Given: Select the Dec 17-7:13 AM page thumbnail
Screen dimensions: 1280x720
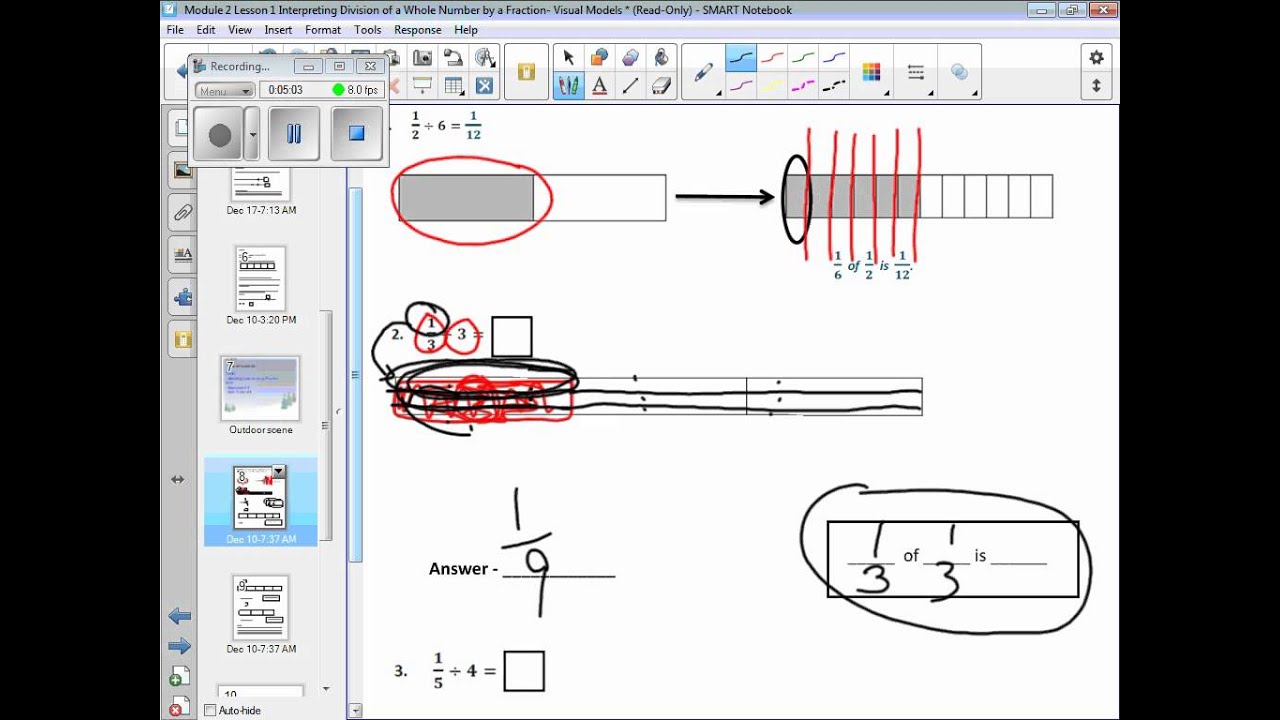Looking at the screenshot, I should [x=261, y=185].
